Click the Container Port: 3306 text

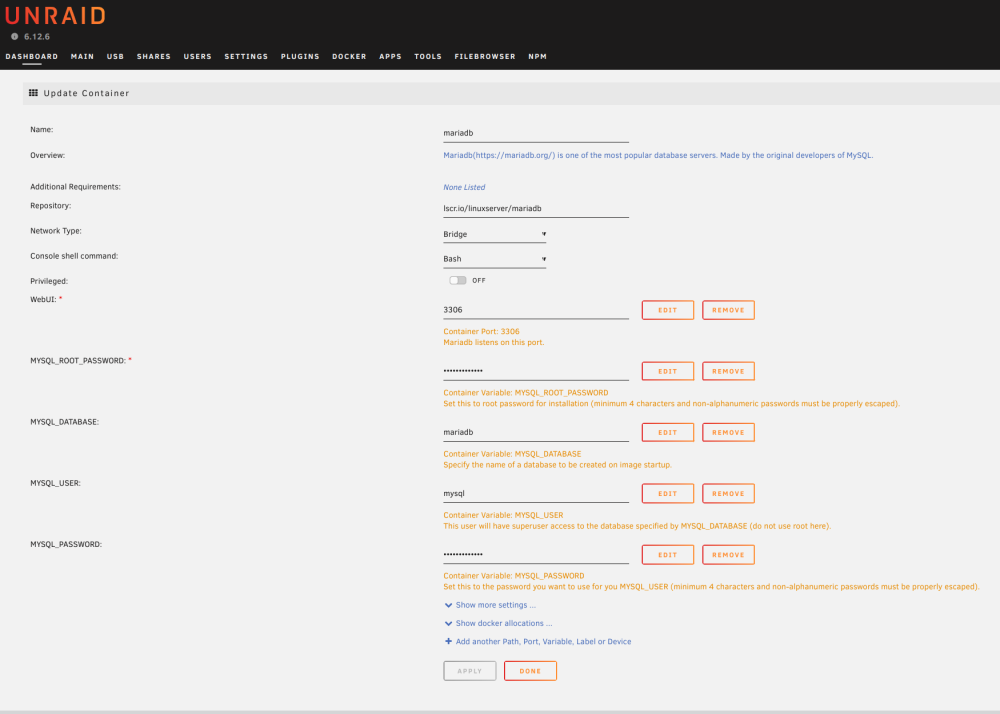pyautogui.click(x=482, y=332)
